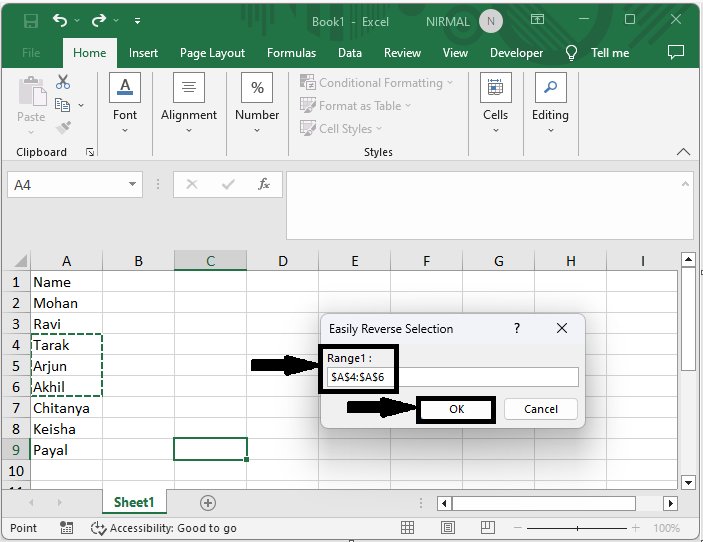Expand the Editing group
Viewport: 703px width, 542px height.
550,104
